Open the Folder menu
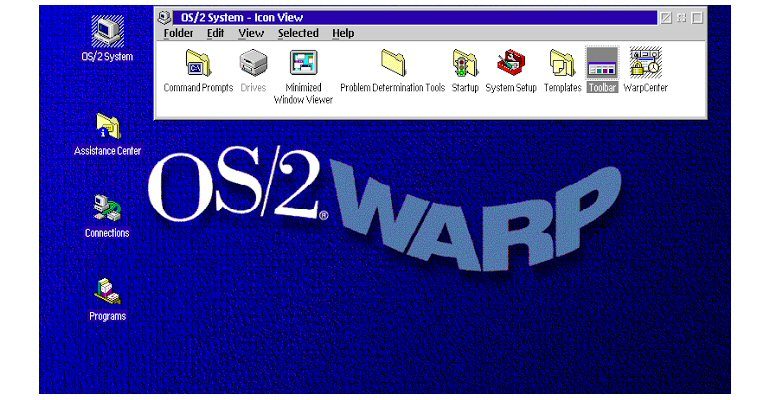This screenshot has height=400, width=770. tap(178, 33)
